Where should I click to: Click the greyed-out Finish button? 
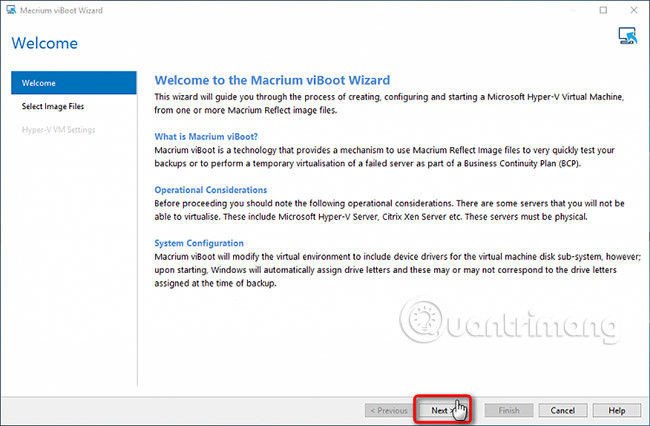(509, 410)
